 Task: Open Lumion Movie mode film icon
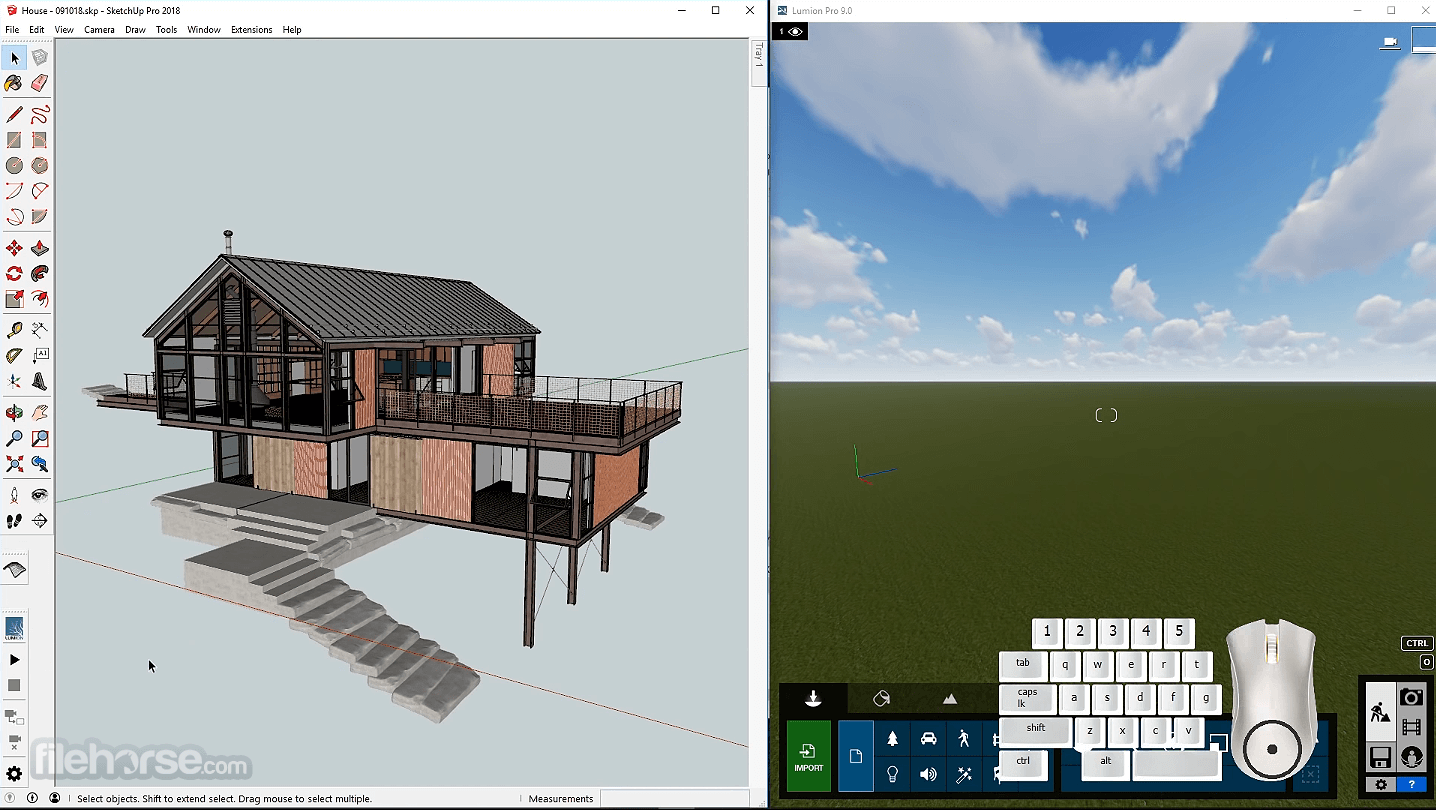[1411, 727]
